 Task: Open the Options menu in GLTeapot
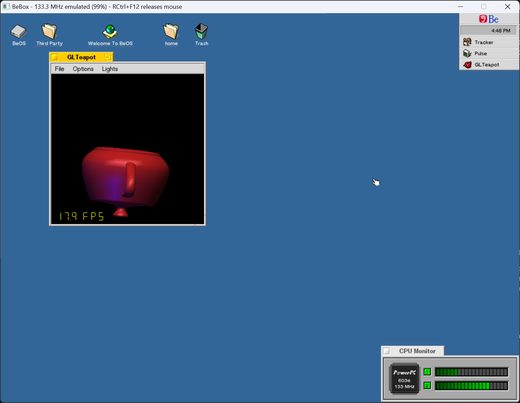click(x=83, y=69)
